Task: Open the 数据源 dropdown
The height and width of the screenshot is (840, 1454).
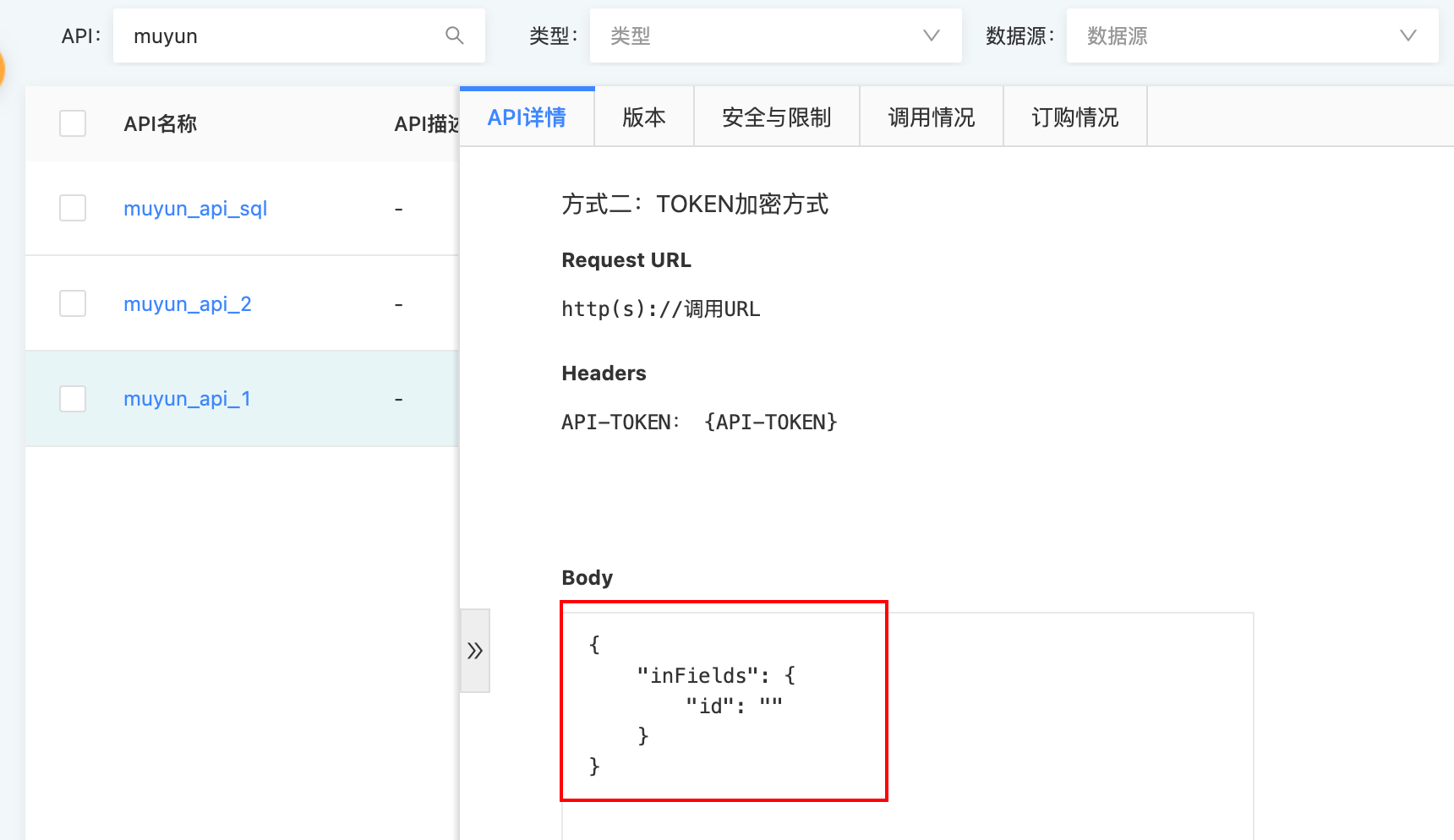Action: [1253, 35]
